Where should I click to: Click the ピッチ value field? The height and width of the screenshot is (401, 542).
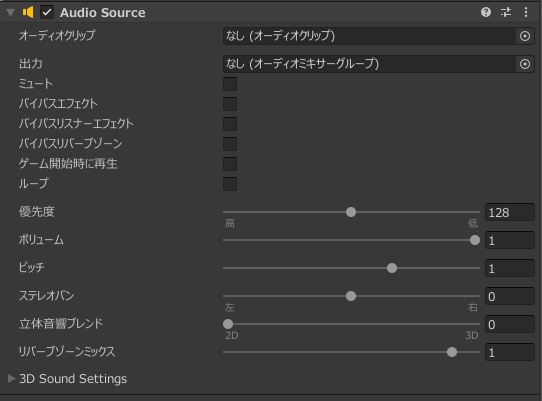coord(510,268)
